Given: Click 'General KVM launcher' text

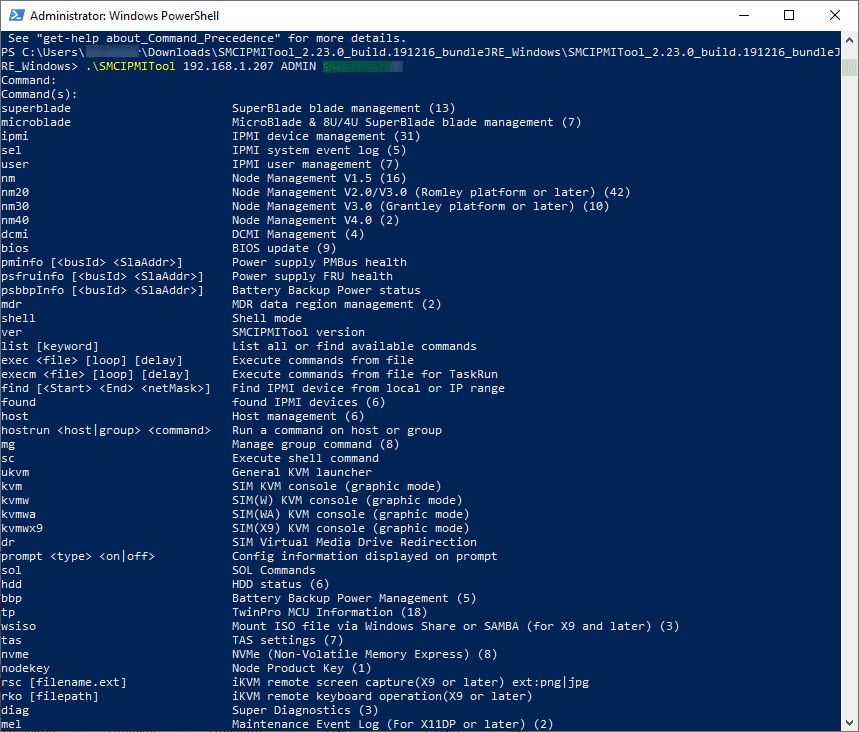Looking at the screenshot, I should pos(302,472).
